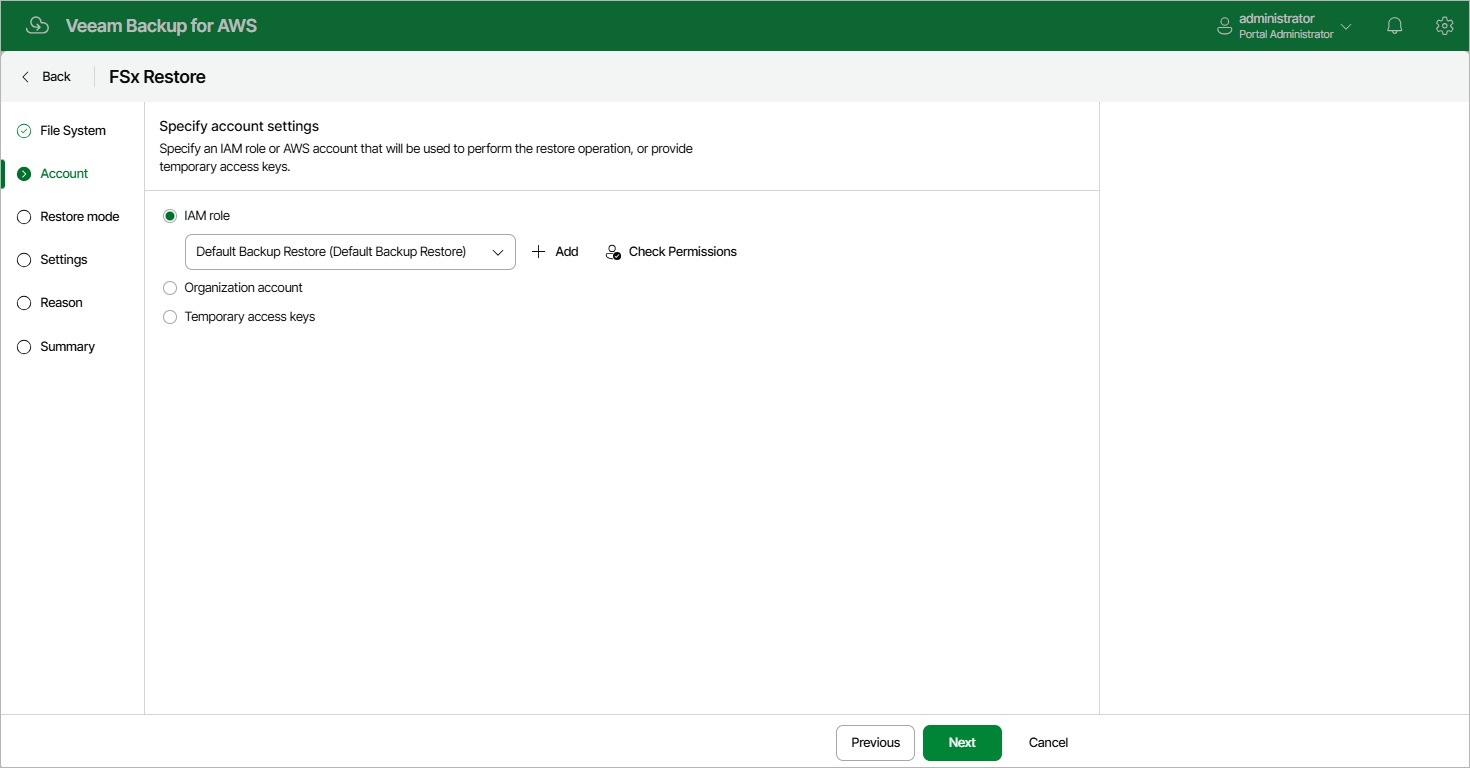The width and height of the screenshot is (1470, 768).
Task: Click the Veeam Backup for AWS title
Action: point(161,26)
